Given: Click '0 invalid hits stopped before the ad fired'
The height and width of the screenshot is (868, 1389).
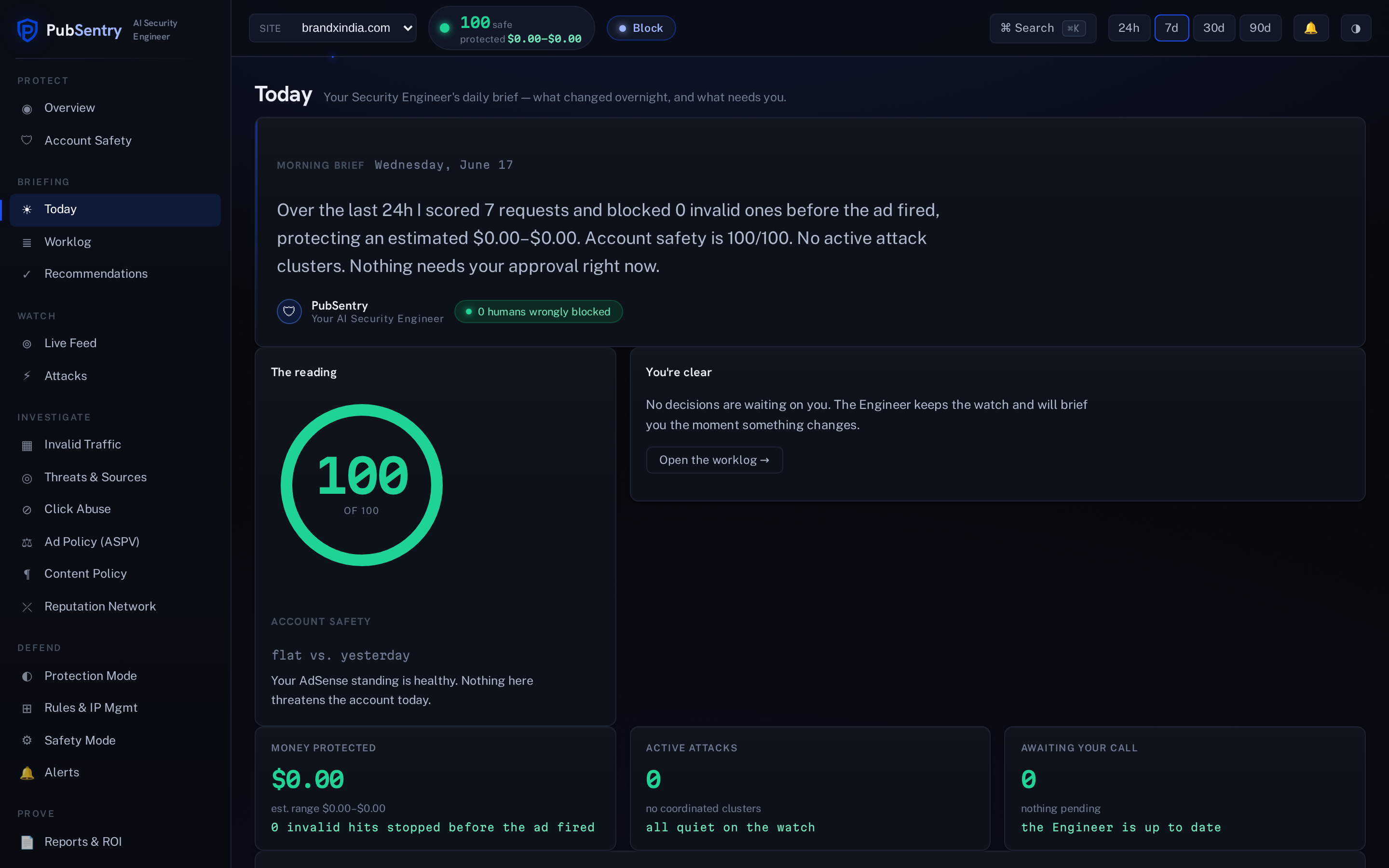Looking at the screenshot, I should point(433,827).
